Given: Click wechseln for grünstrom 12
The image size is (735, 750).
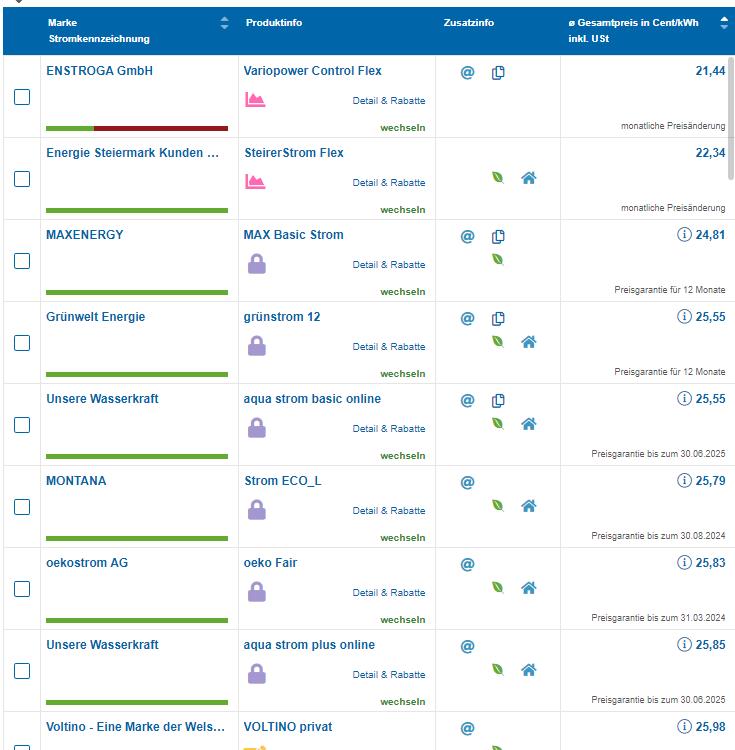Looking at the screenshot, I should [403, 374].
